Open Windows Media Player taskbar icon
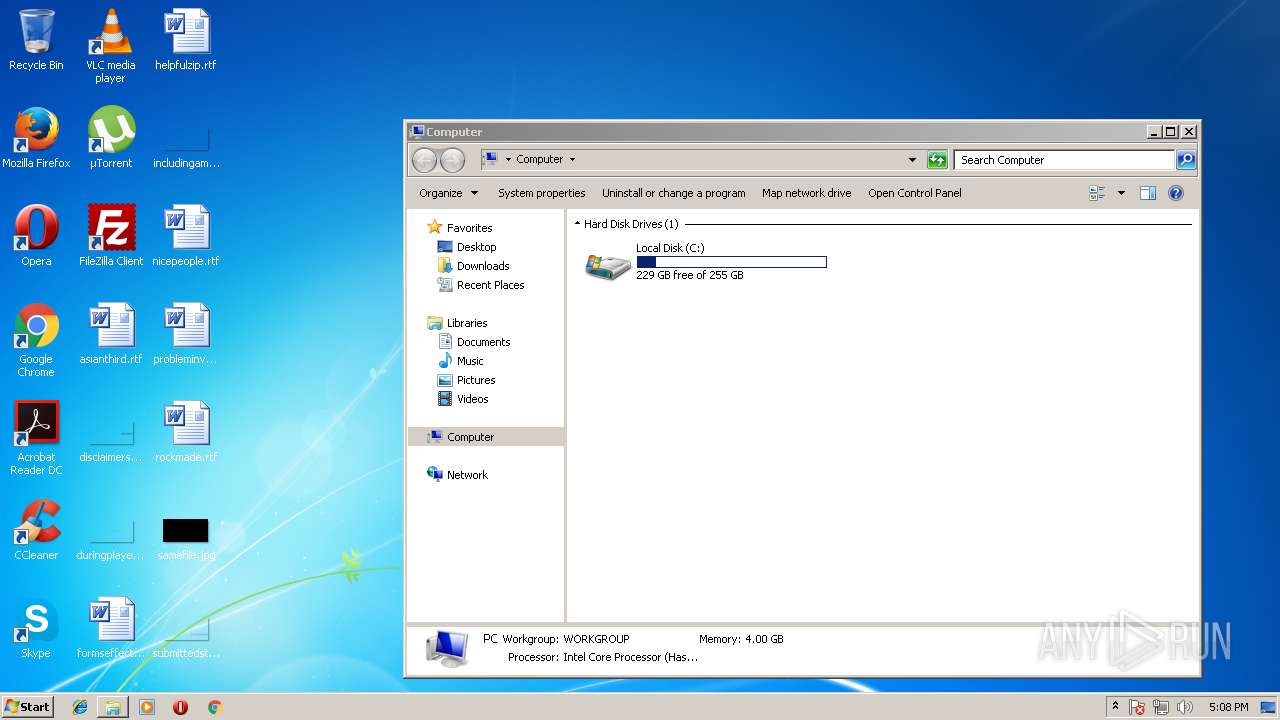The image size is (1280, 720). coord(147,707)
